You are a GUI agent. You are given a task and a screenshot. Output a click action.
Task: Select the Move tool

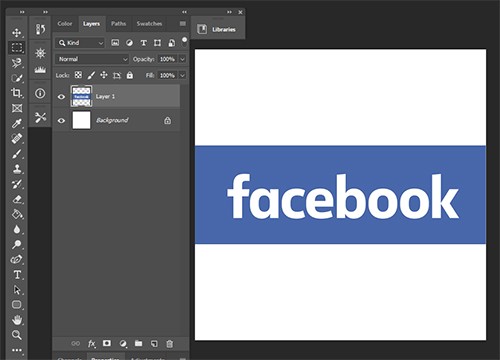[x=16, y=32]
